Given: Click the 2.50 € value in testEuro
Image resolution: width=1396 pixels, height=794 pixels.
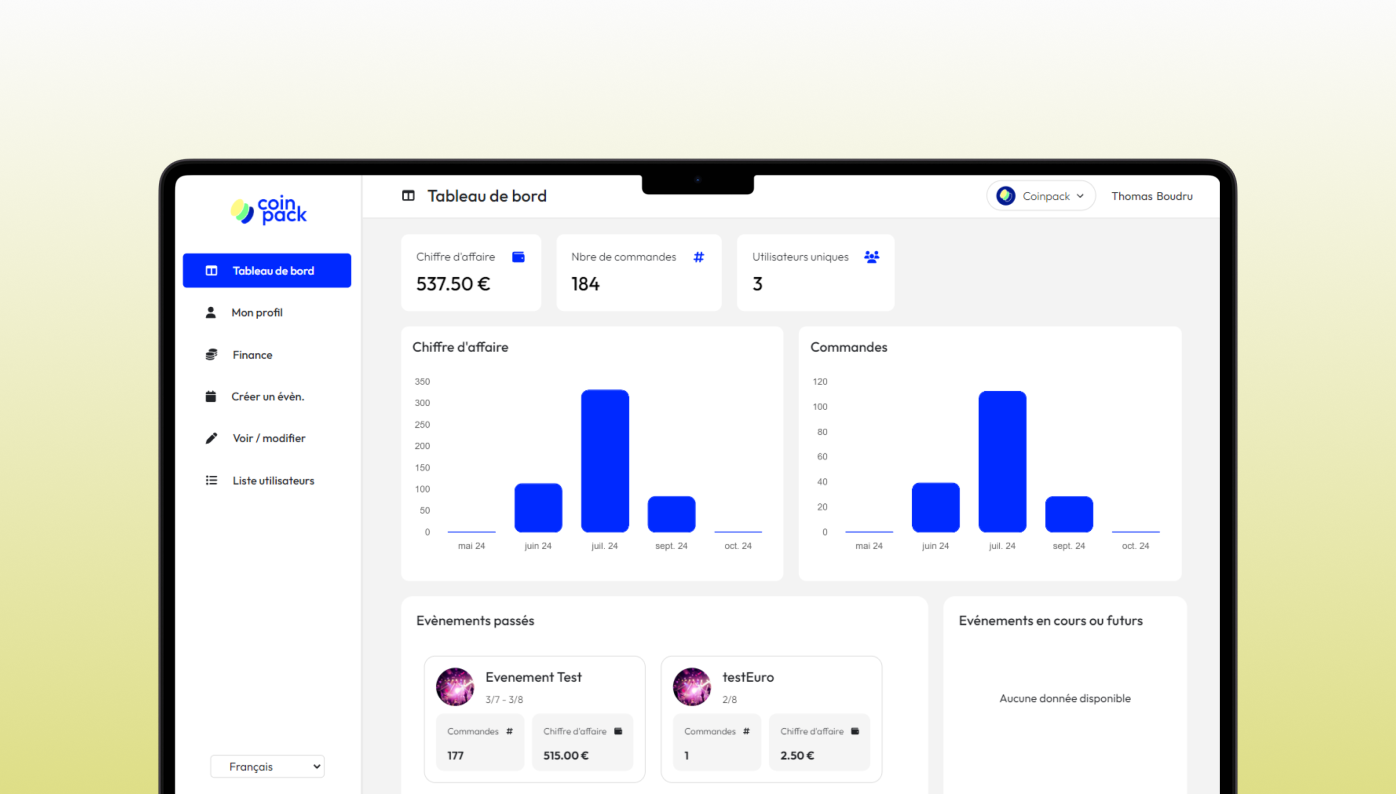Looking at the screenshot, I should [797, 755].
